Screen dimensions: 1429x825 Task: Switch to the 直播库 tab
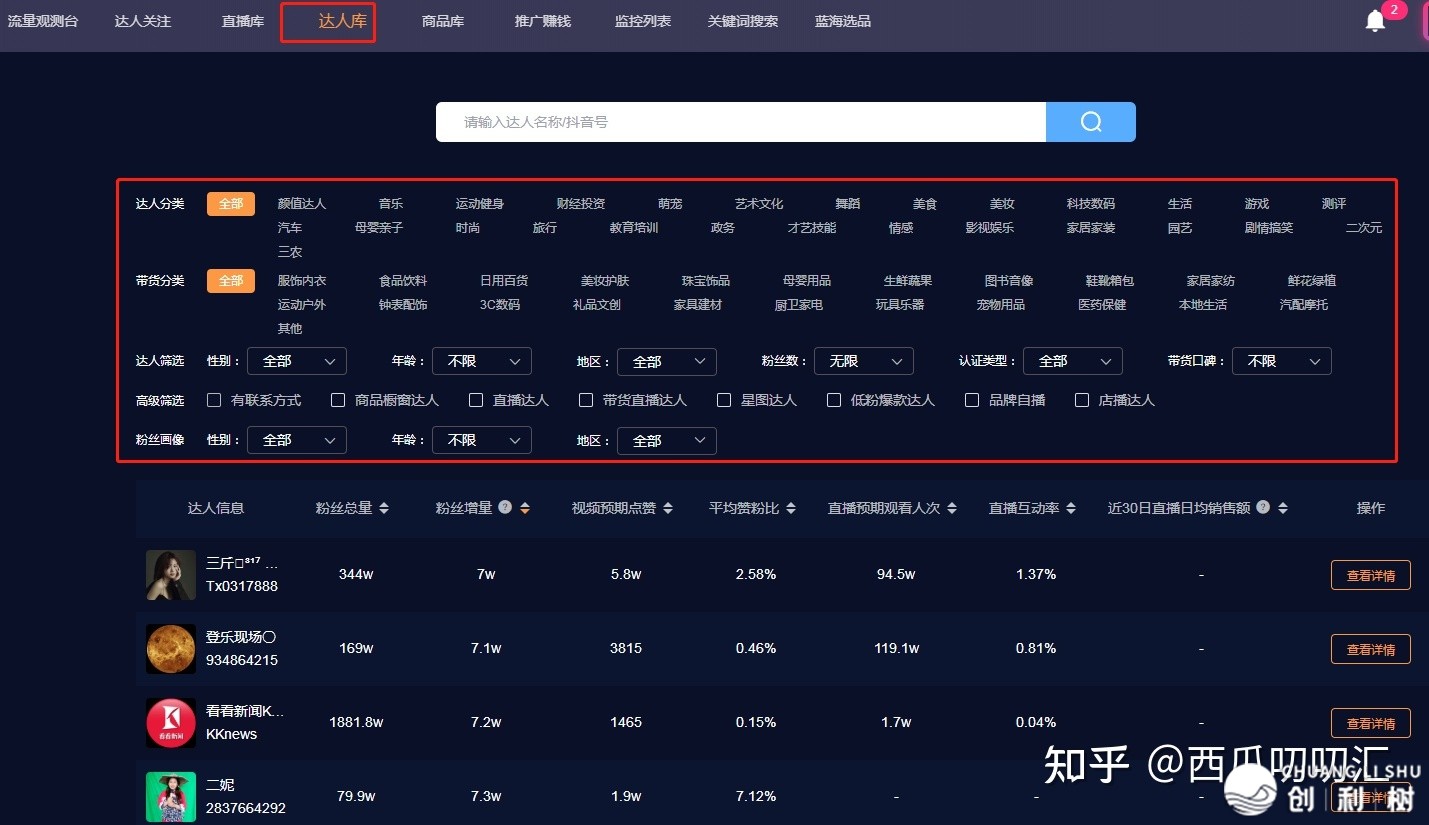[x=243, y=21]
